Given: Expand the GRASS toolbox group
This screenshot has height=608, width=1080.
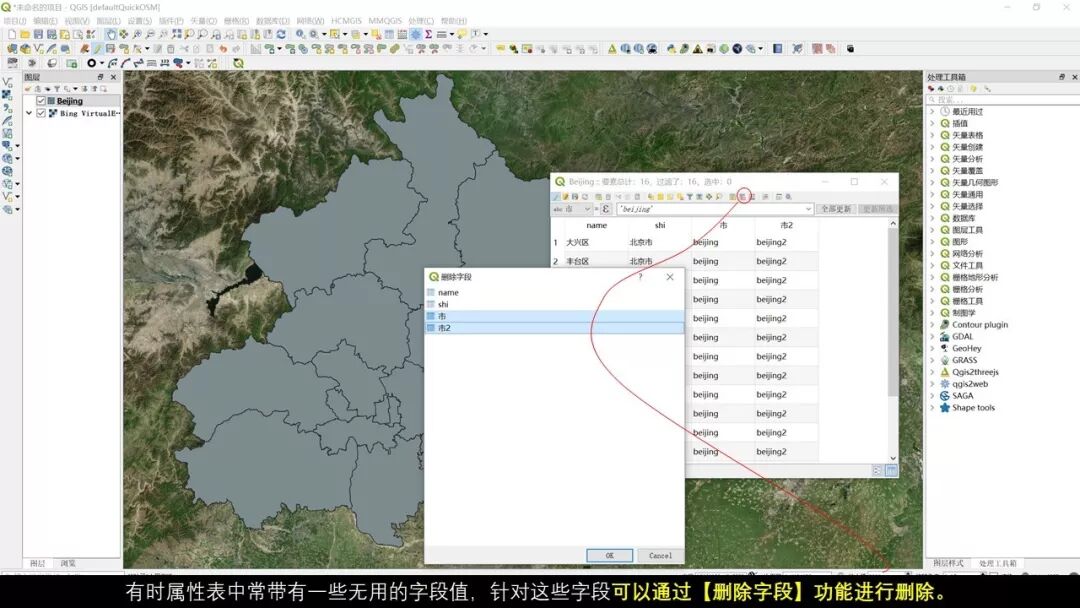Looking at the screenshot, I should (x=932, y=360).
